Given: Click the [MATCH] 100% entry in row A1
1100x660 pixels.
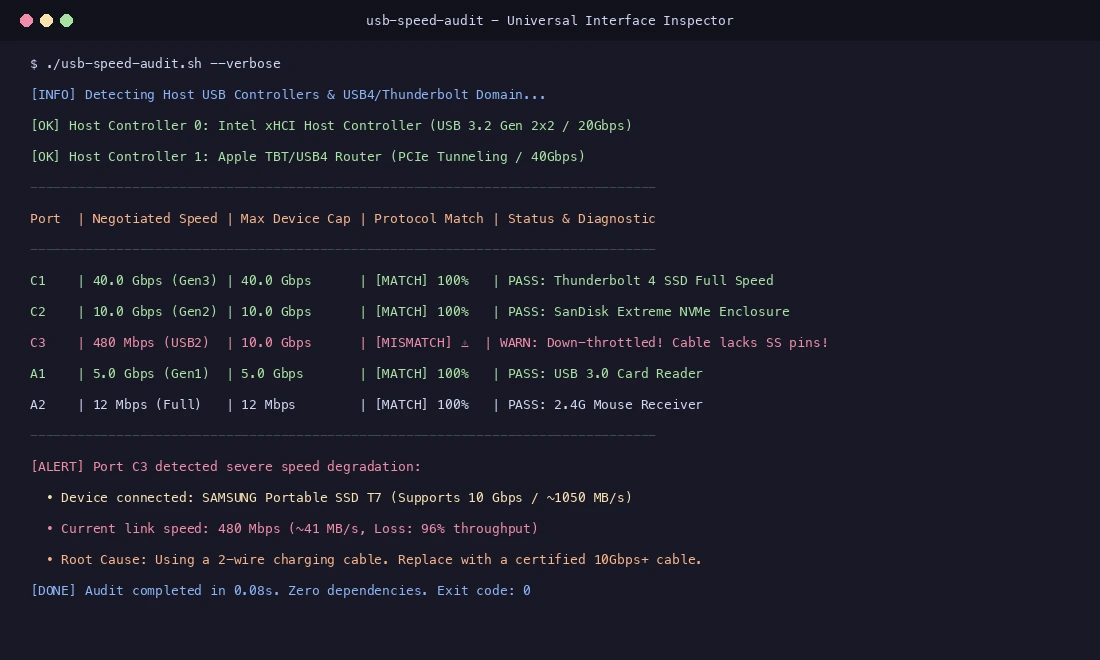Looking at the screenshot, I should pyautogui.click(x=422, y=373).
